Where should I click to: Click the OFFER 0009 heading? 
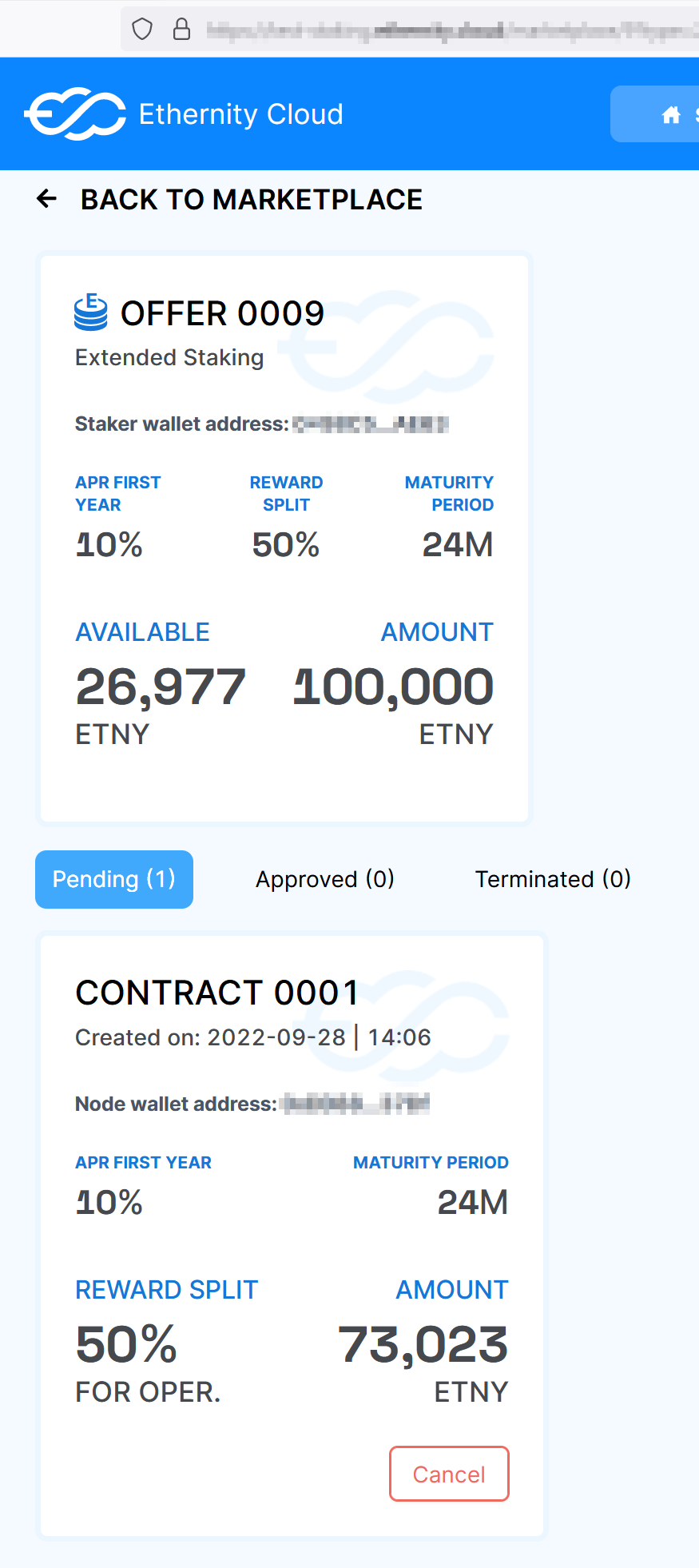tap(222, 313)
